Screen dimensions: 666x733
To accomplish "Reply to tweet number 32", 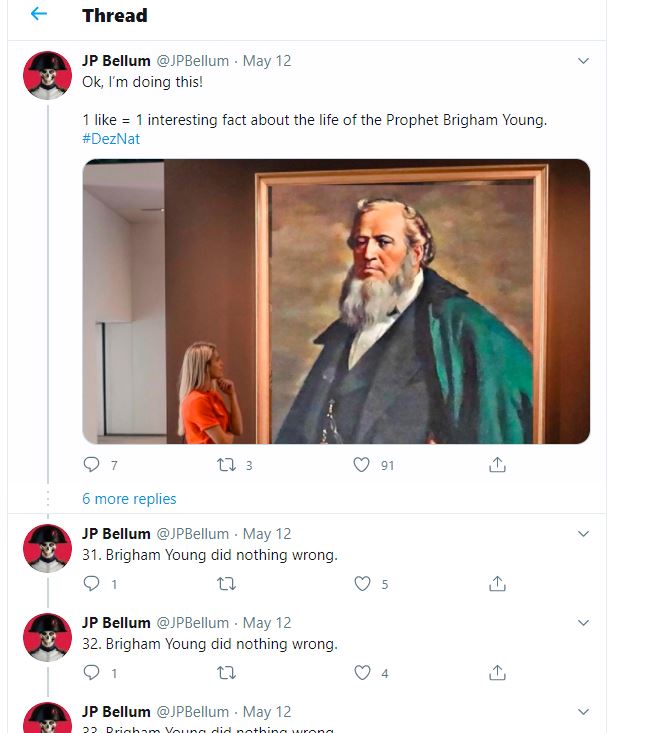I will (x=92, y=673).
